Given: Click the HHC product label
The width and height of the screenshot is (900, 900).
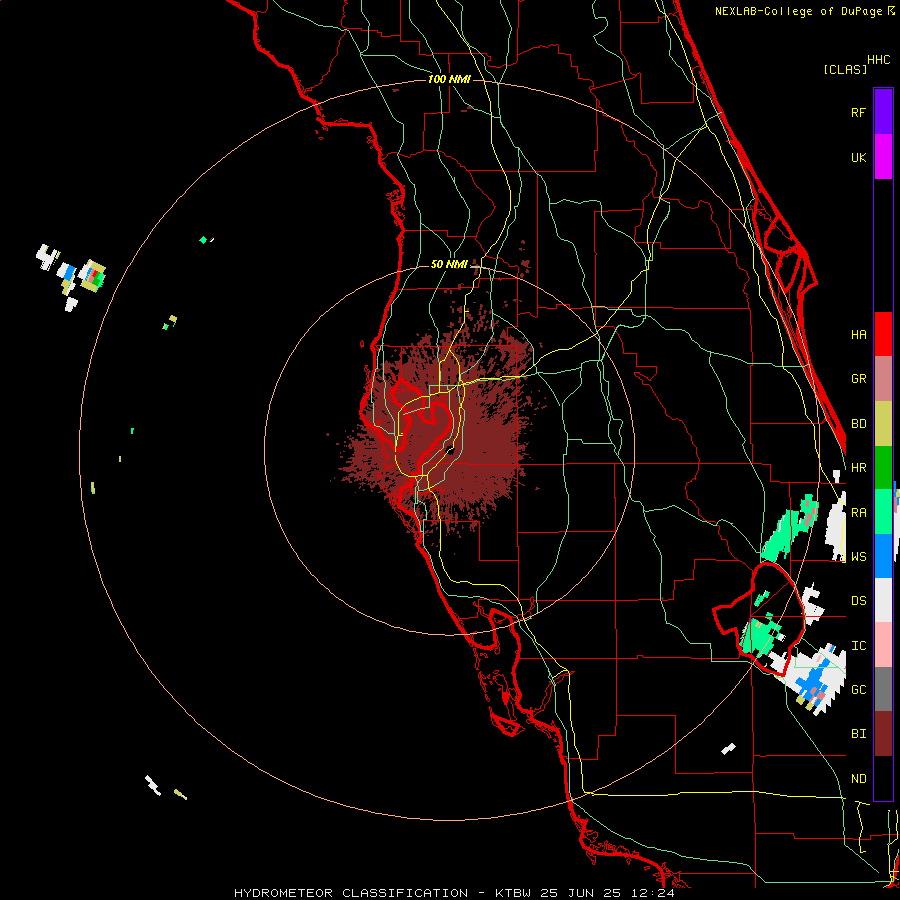Looking at the screenshot, I should (879, 60).
